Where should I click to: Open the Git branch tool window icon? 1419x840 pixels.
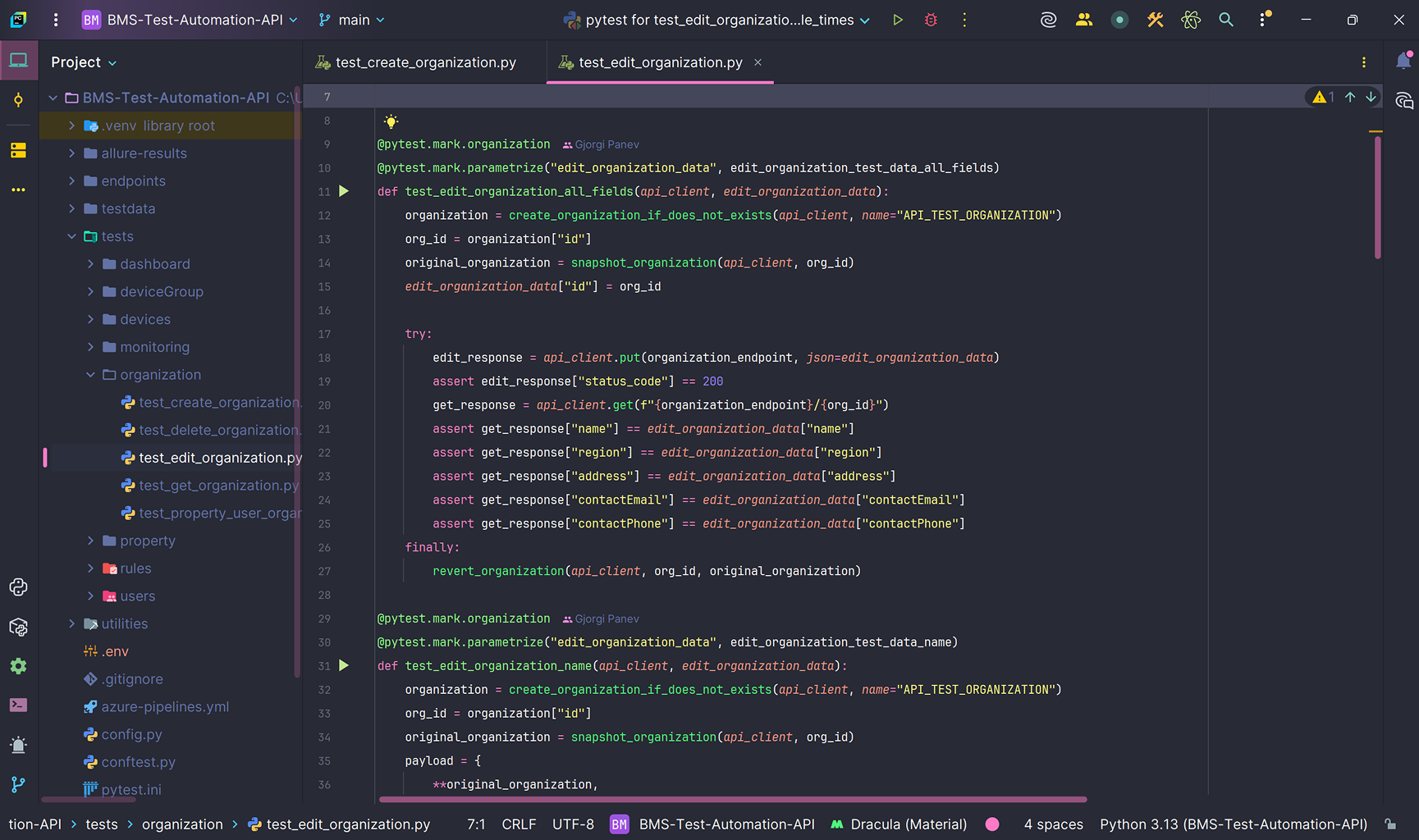[18, 785]
